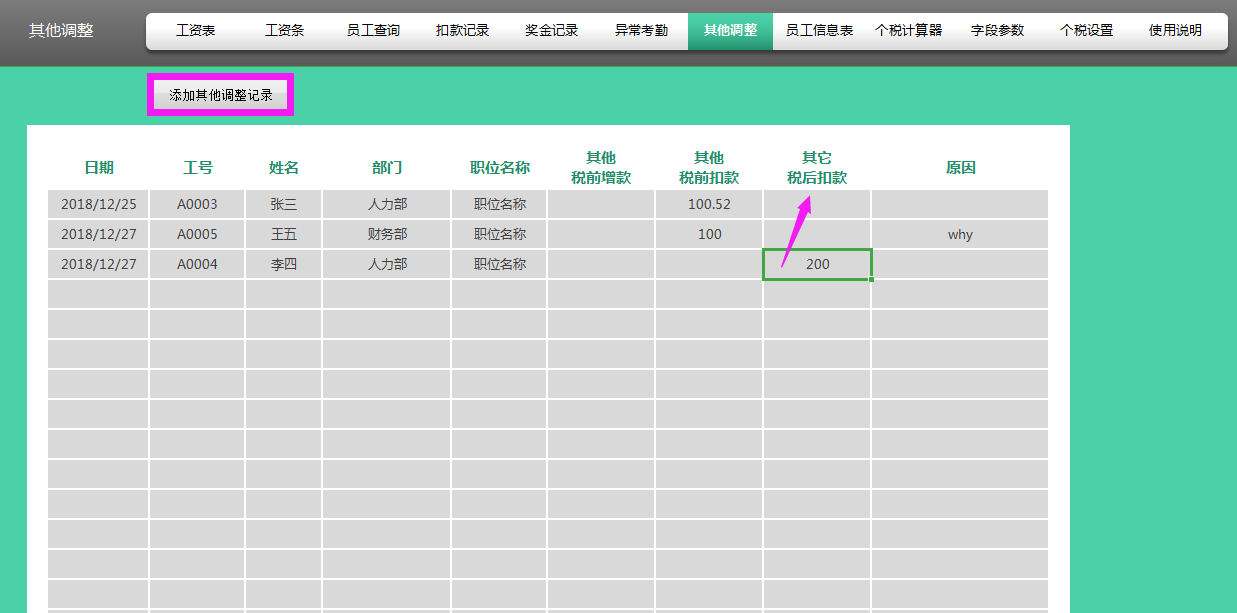The height and width of the screenshot is (613, 1237).
Task: Switch to the 奖金记录 tab
Action: tap(550, 30)
